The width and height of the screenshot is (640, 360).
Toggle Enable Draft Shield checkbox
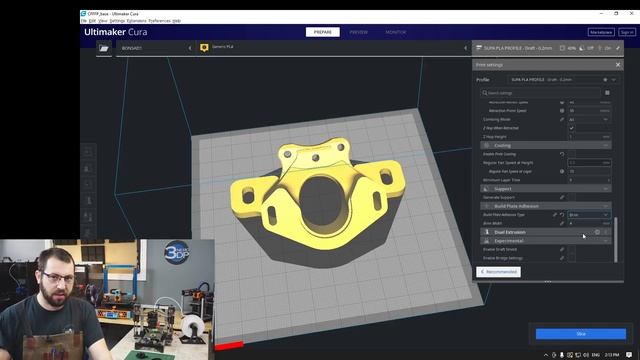click(x=571, y=249)
